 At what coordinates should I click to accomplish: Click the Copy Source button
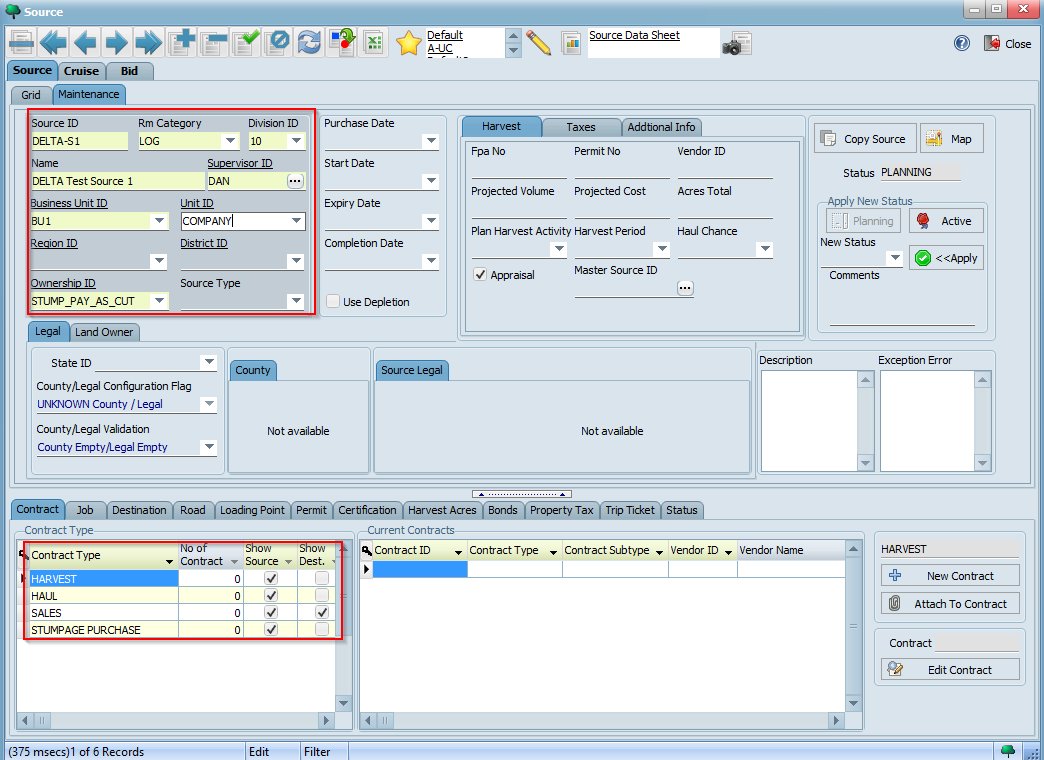(865, 139)
